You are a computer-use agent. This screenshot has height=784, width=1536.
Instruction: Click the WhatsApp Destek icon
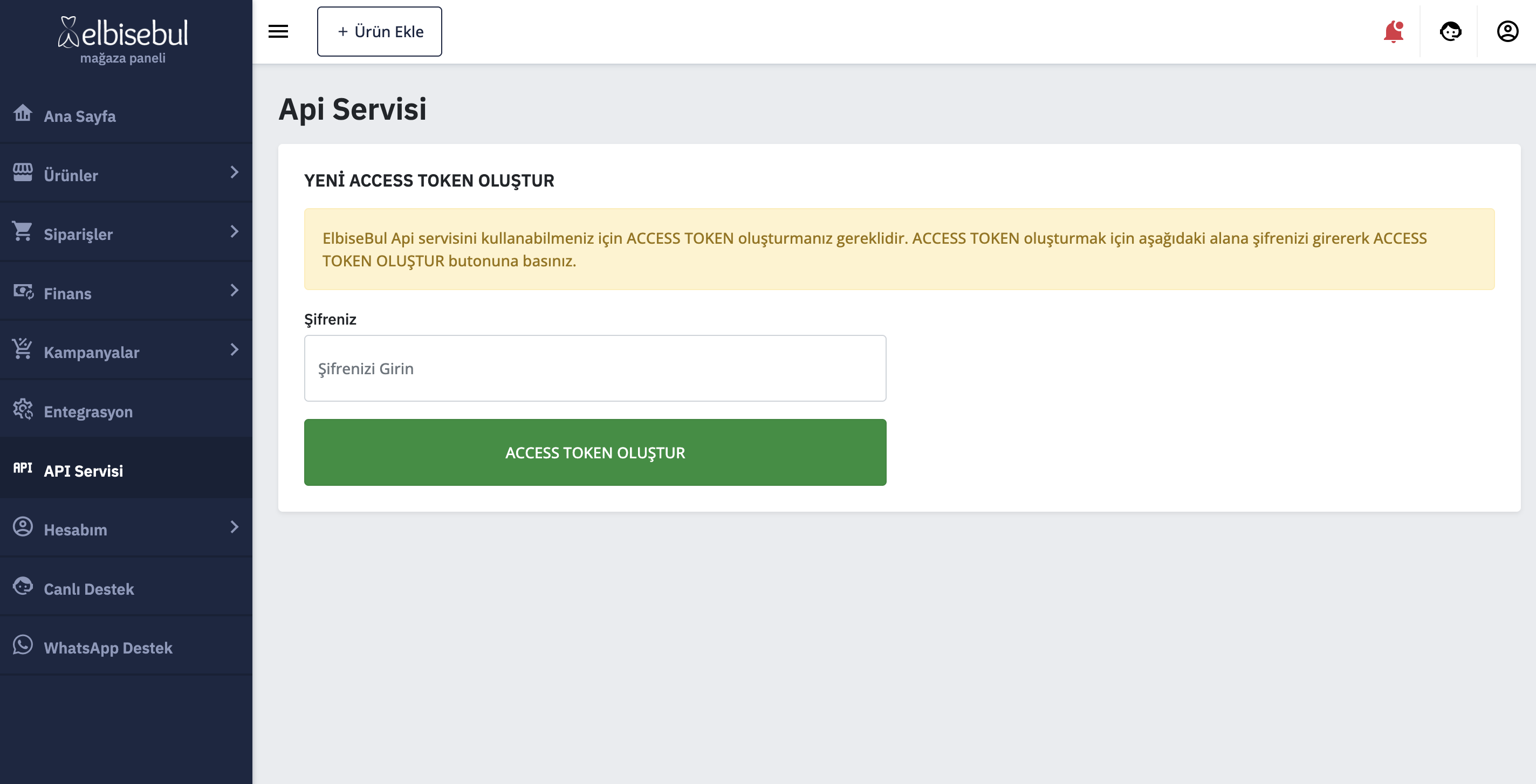pos(23,645)
